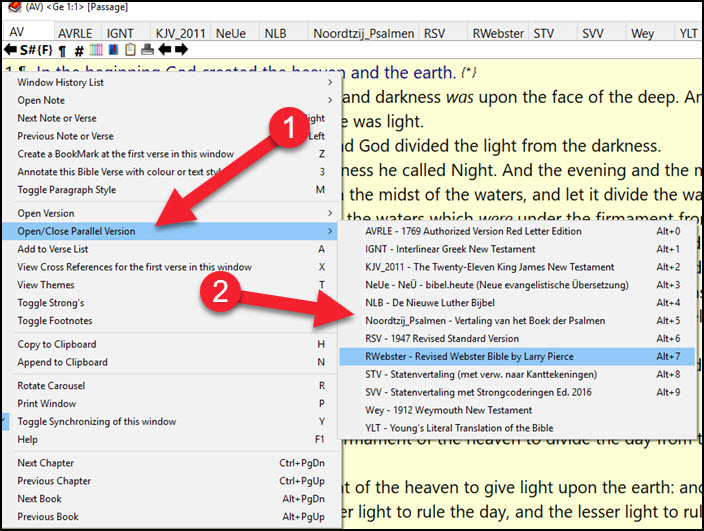Choose Append to Clipboard
This screenshot has width=704, height=531.
171,362
